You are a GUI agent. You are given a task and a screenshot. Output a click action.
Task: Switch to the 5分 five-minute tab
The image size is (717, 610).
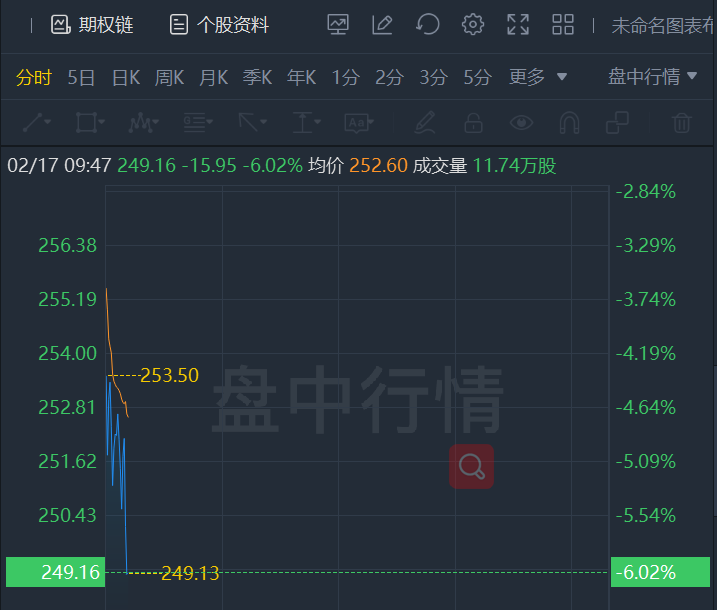[x=477, y=77]
